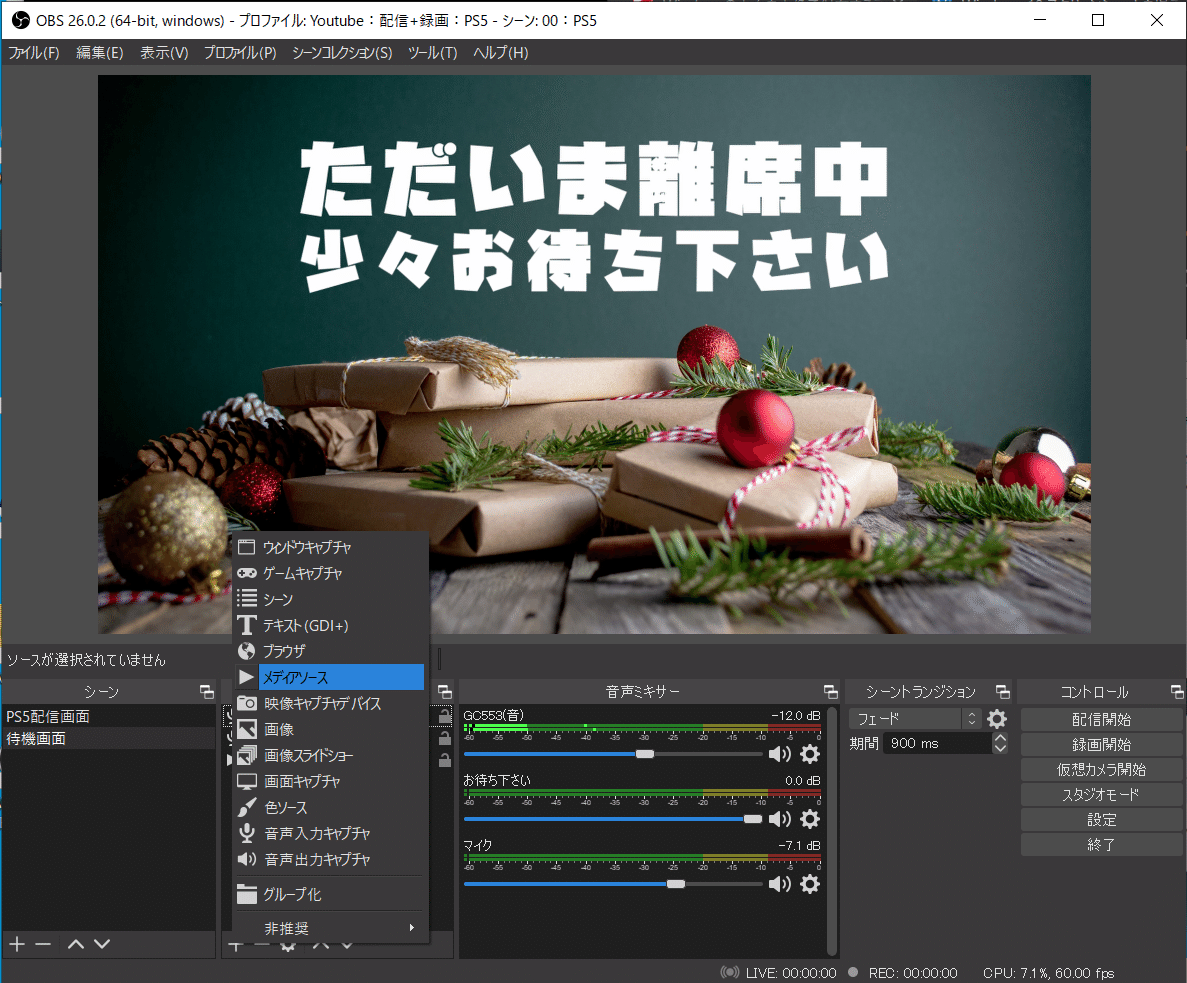Open the Tools (ツール) menu

coord(432,52)
